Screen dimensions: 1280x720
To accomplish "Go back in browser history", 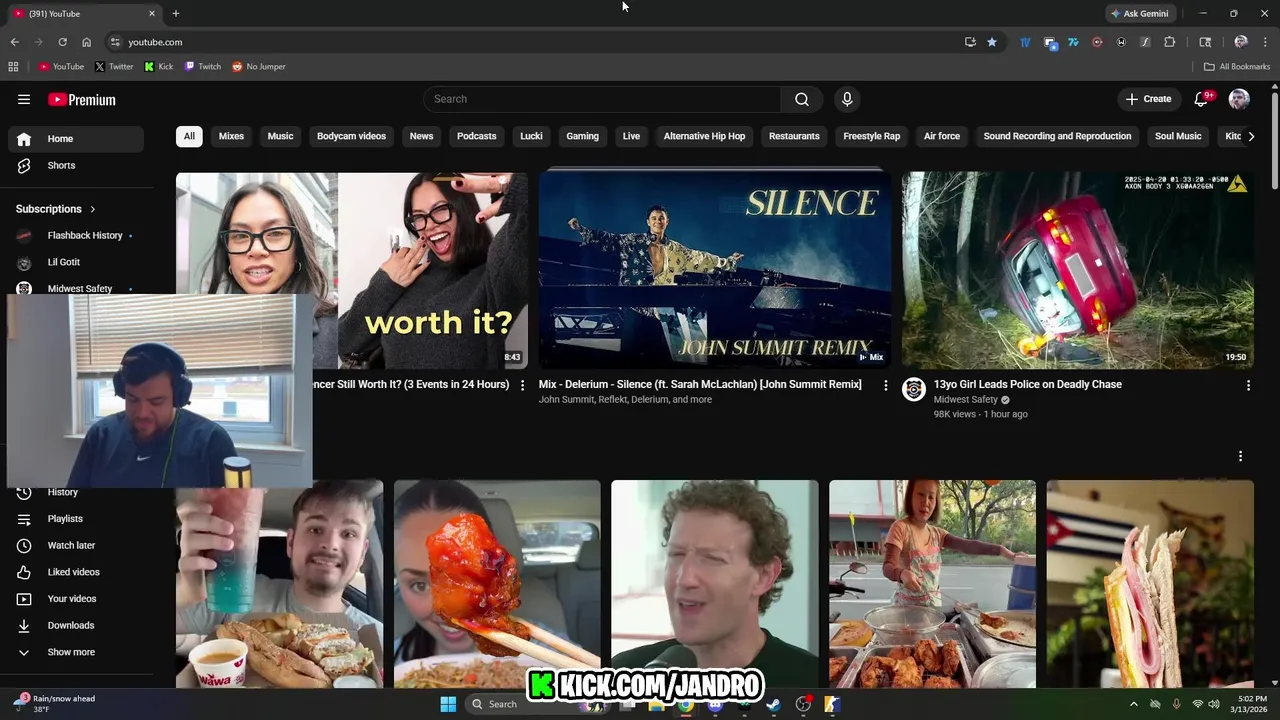I will point(14,42).
